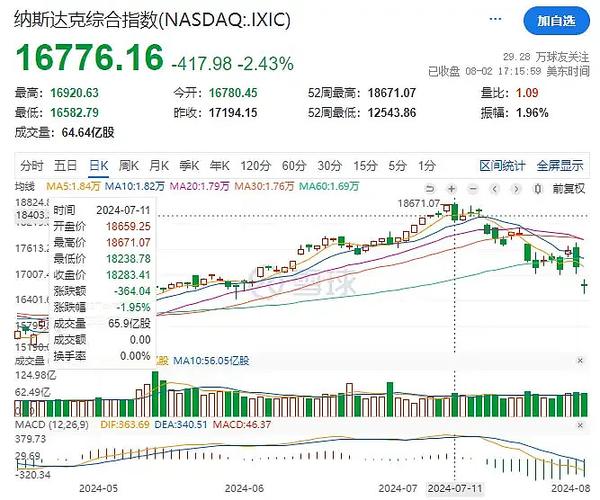This screenshot has height=500, width=600.
Task: Click the 量比 value 1.09
Action: [527, 93]
